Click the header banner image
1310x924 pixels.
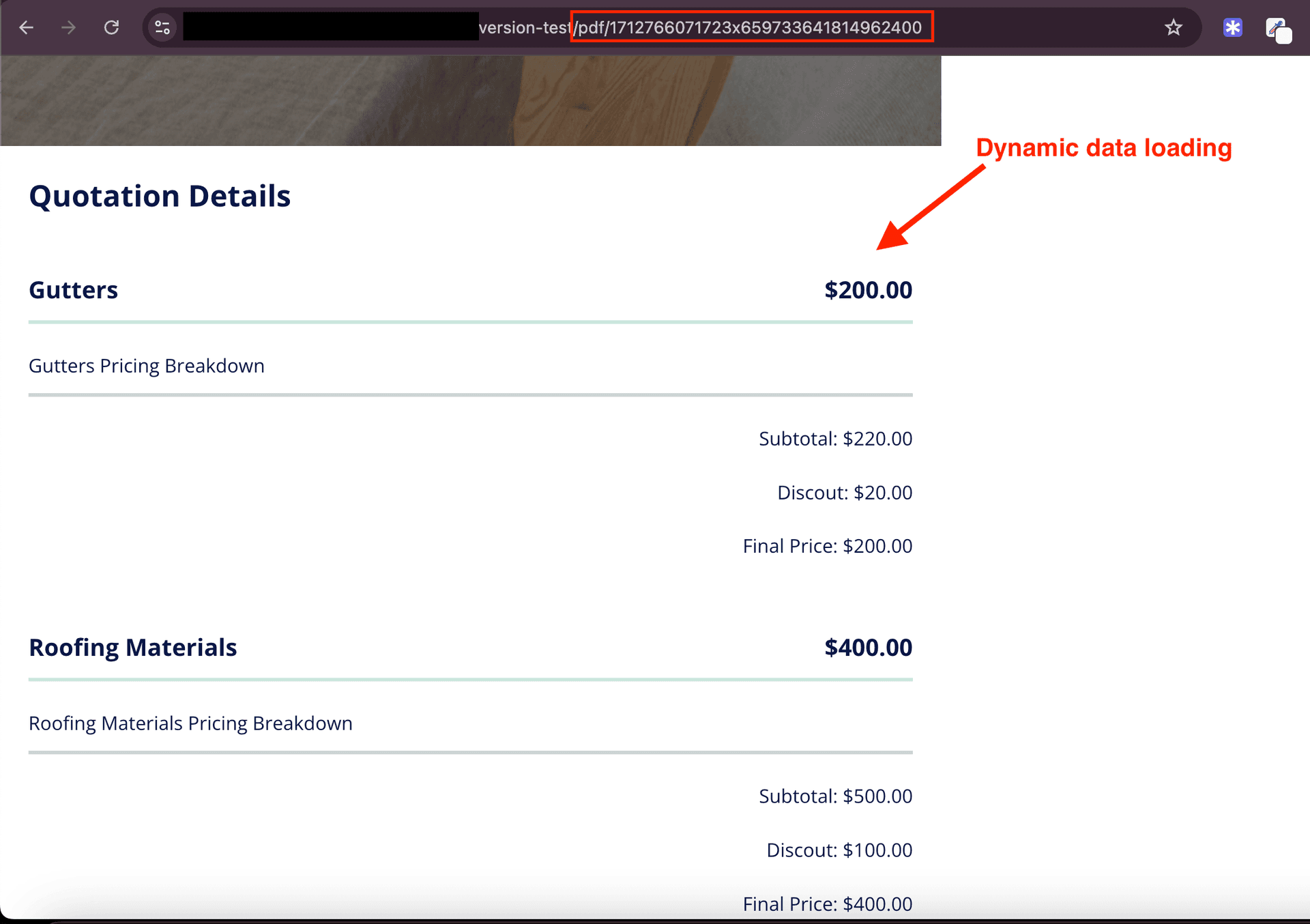471,100
